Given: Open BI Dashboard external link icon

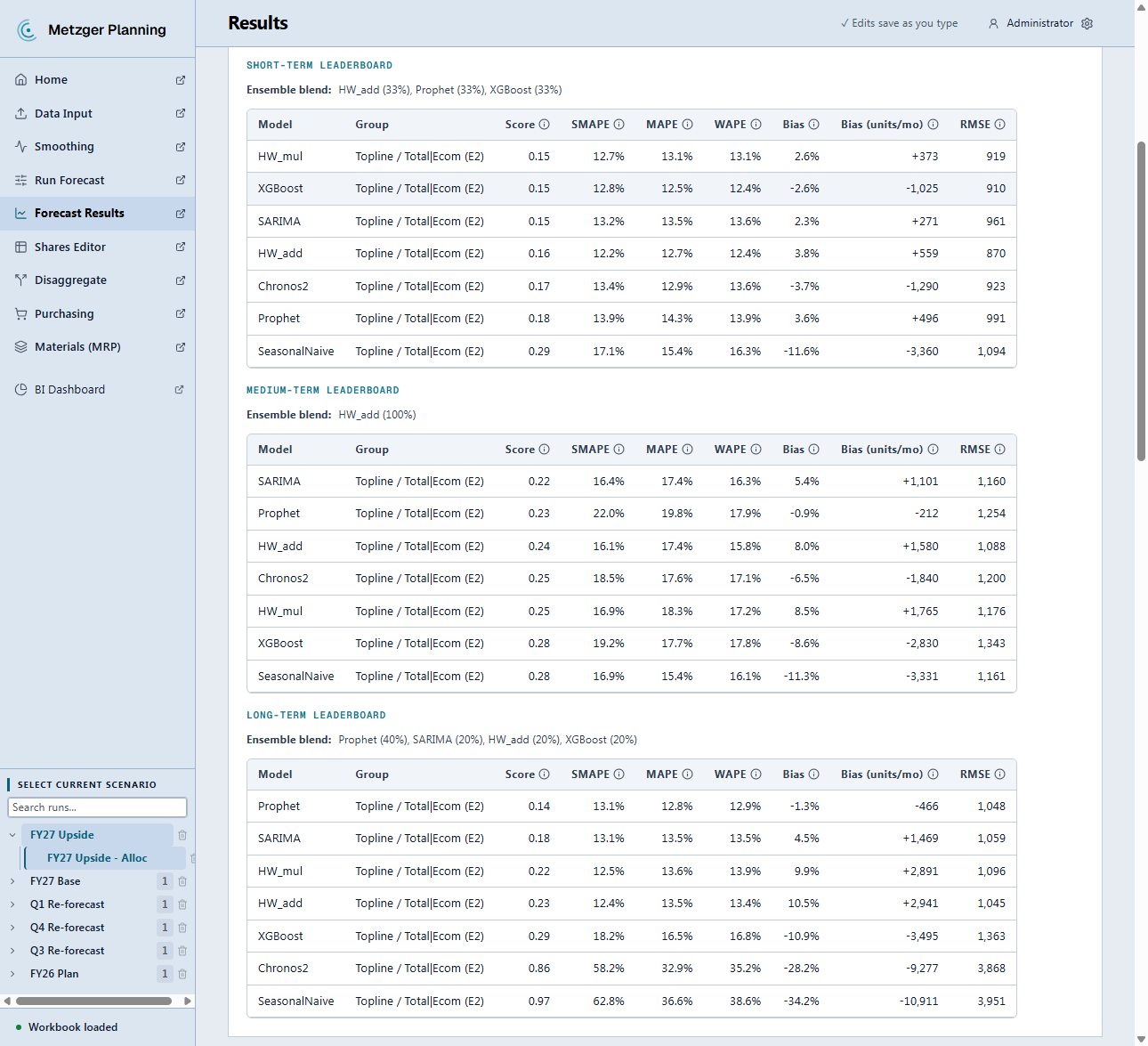Looking at the screenshot, I should click(x=180, y=390).
